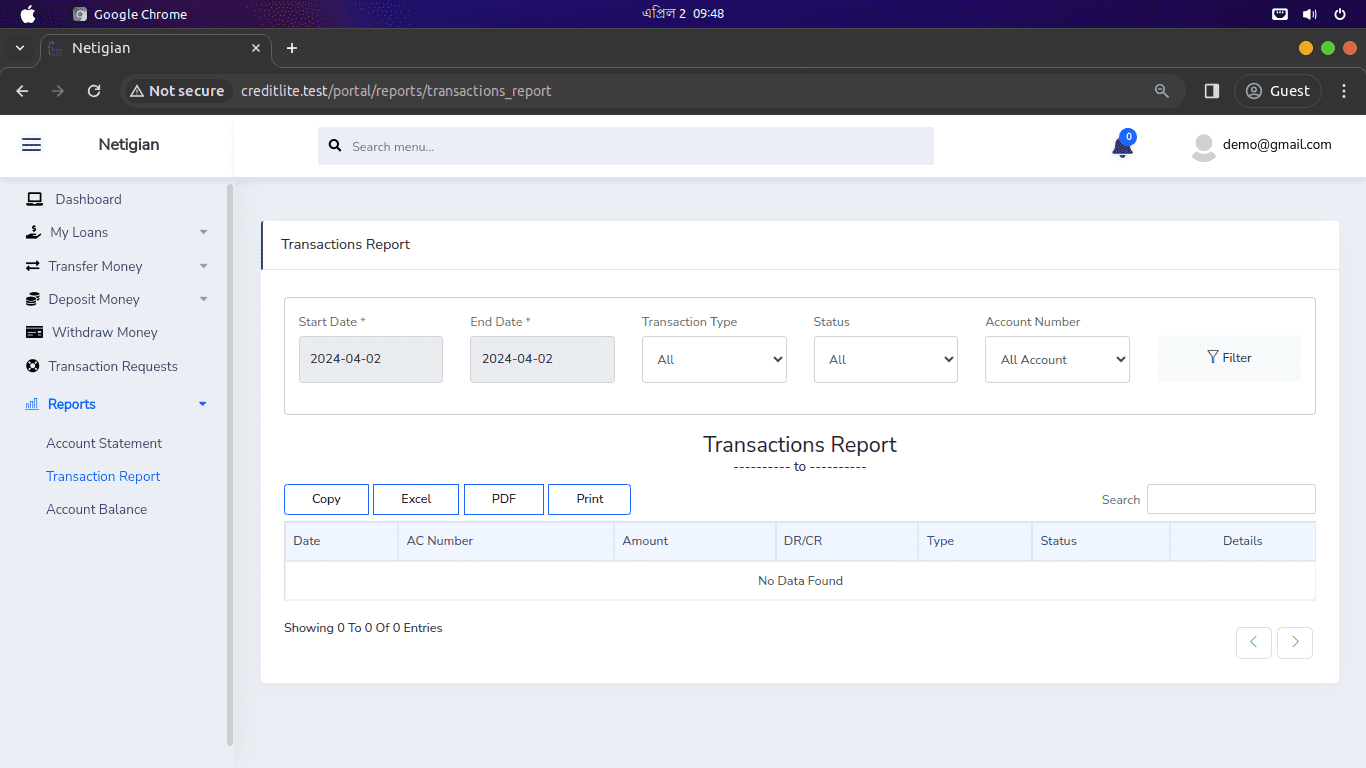Open the notification bell icon
Image resolution: width=1366 pixels, height=768 pixels.
[1122, 146]
